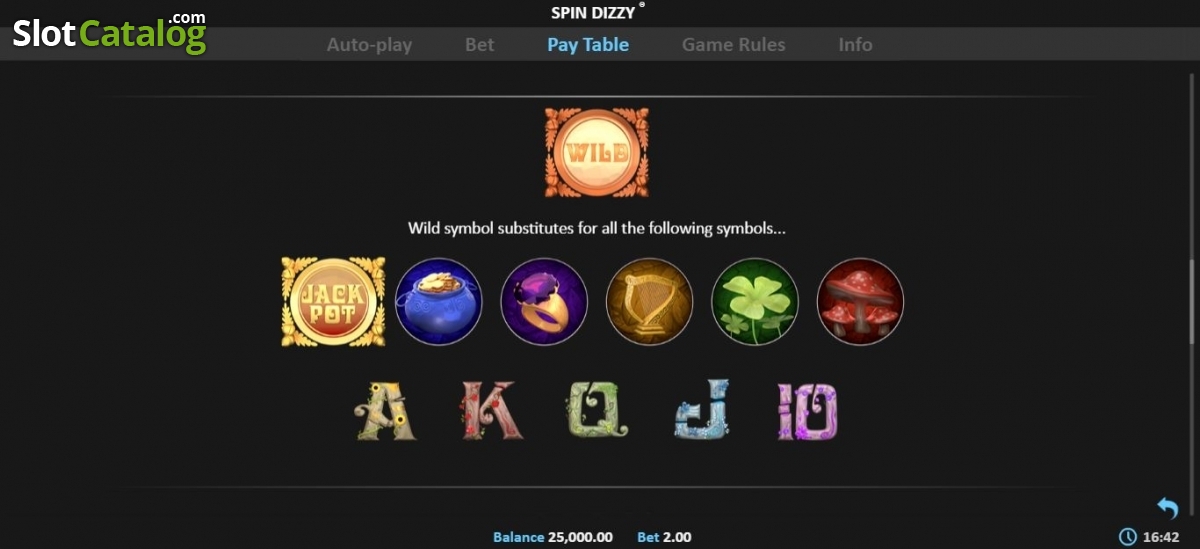Click the purple gem ring symbol
Image resolution: width=1200 pixels, height=549 pixels.
pyautogui.click(x=544, y=302)
